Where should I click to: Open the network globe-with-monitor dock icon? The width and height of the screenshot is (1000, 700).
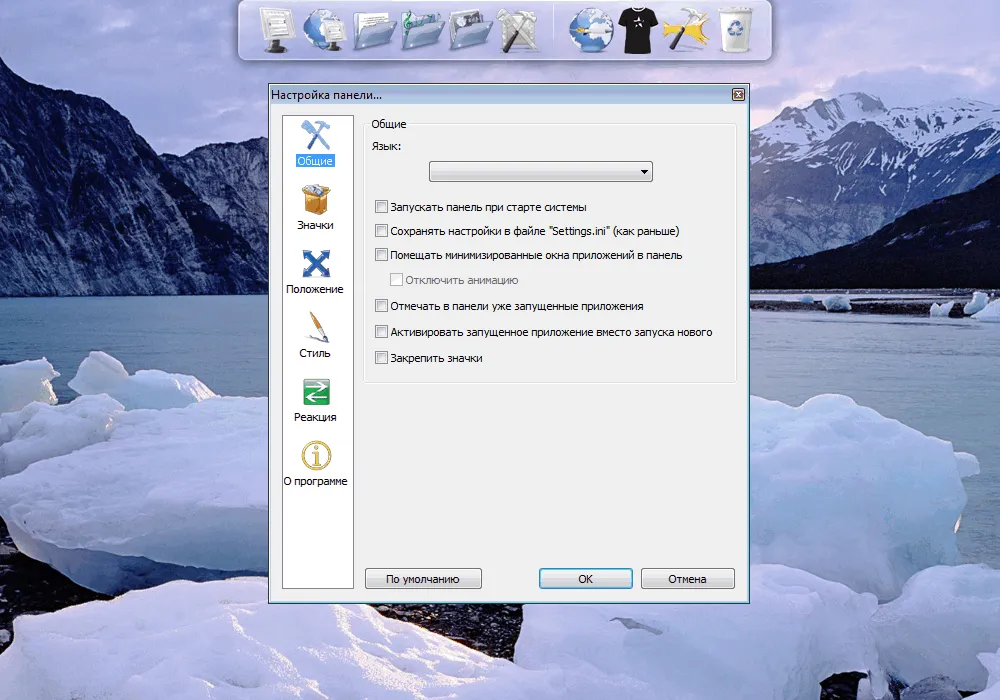[x=324, y=30]
